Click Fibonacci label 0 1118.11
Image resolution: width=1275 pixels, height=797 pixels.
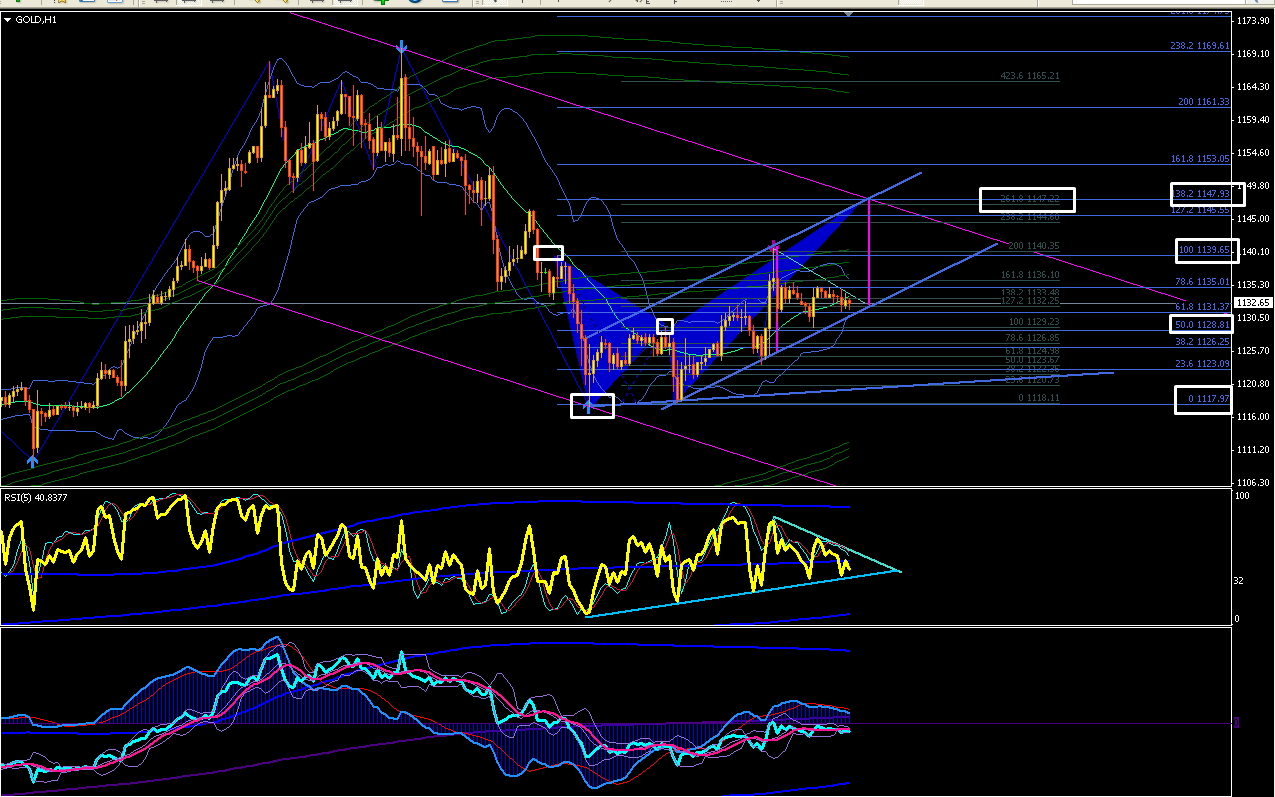pyautogui.click(x=1038, y=398)
